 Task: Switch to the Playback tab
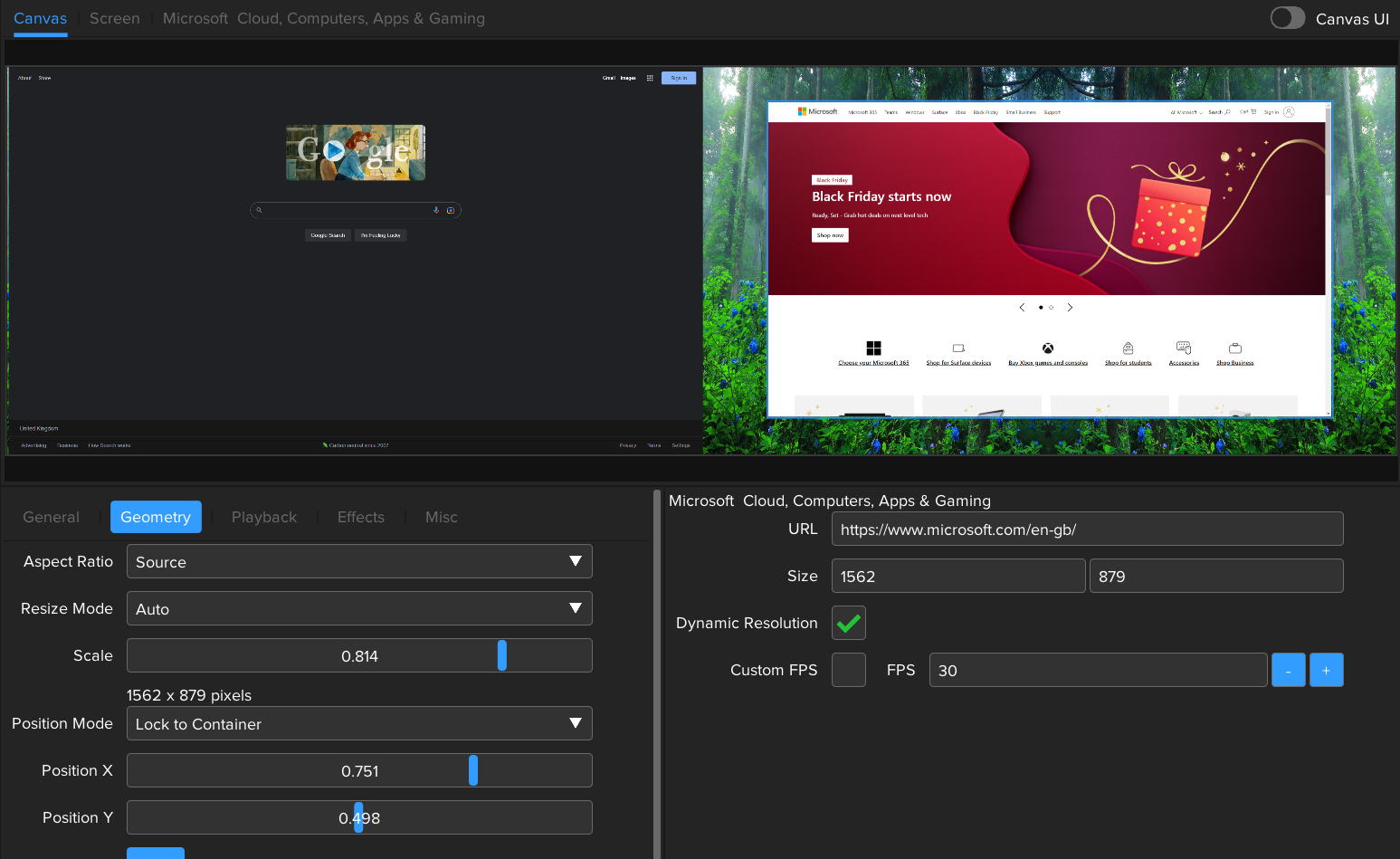[x=264, y=517]
